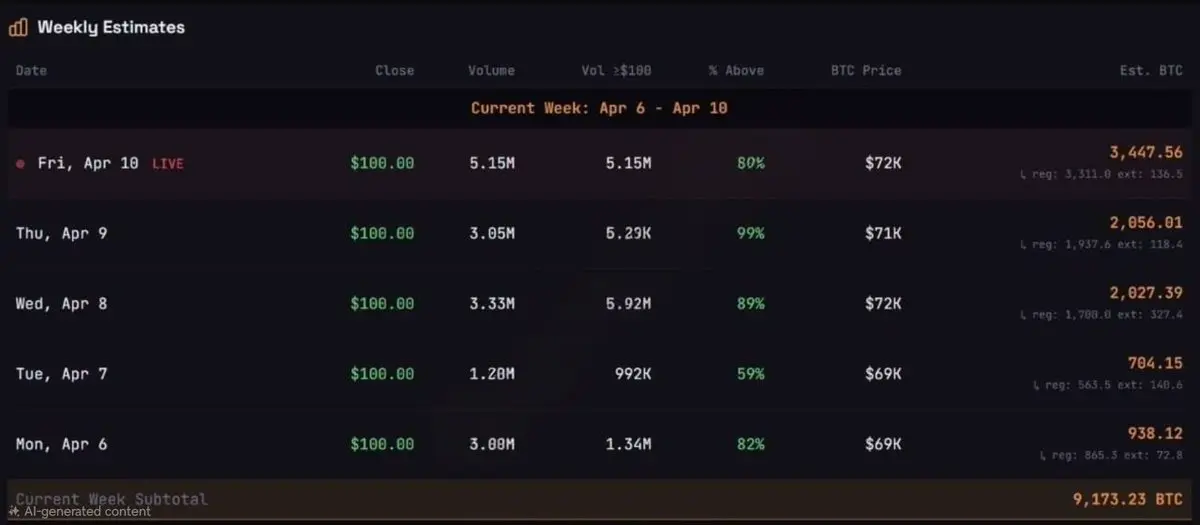This screenshot has width=1200, height=525.
Task: Sort by the Date column header
Action: (31, 71)
